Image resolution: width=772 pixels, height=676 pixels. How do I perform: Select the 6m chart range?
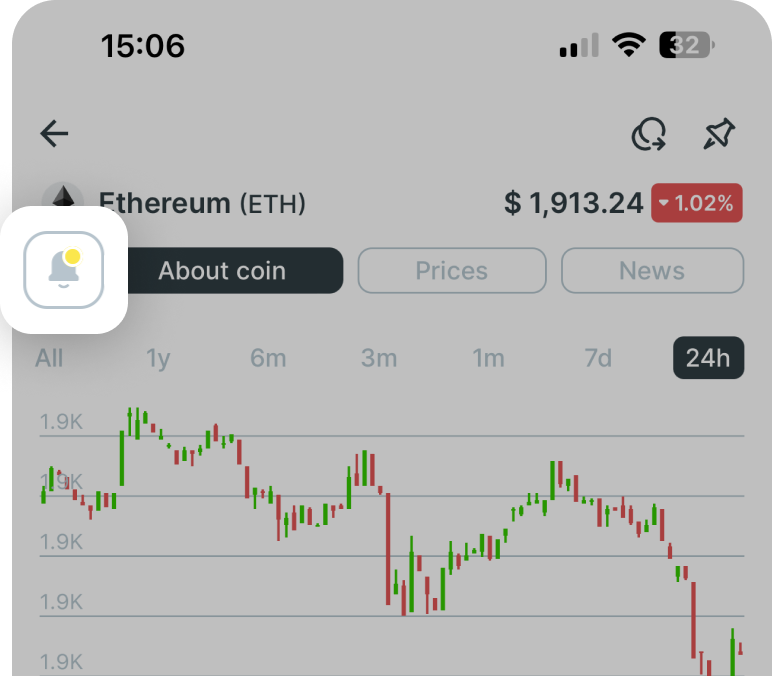tap(268, 358)
